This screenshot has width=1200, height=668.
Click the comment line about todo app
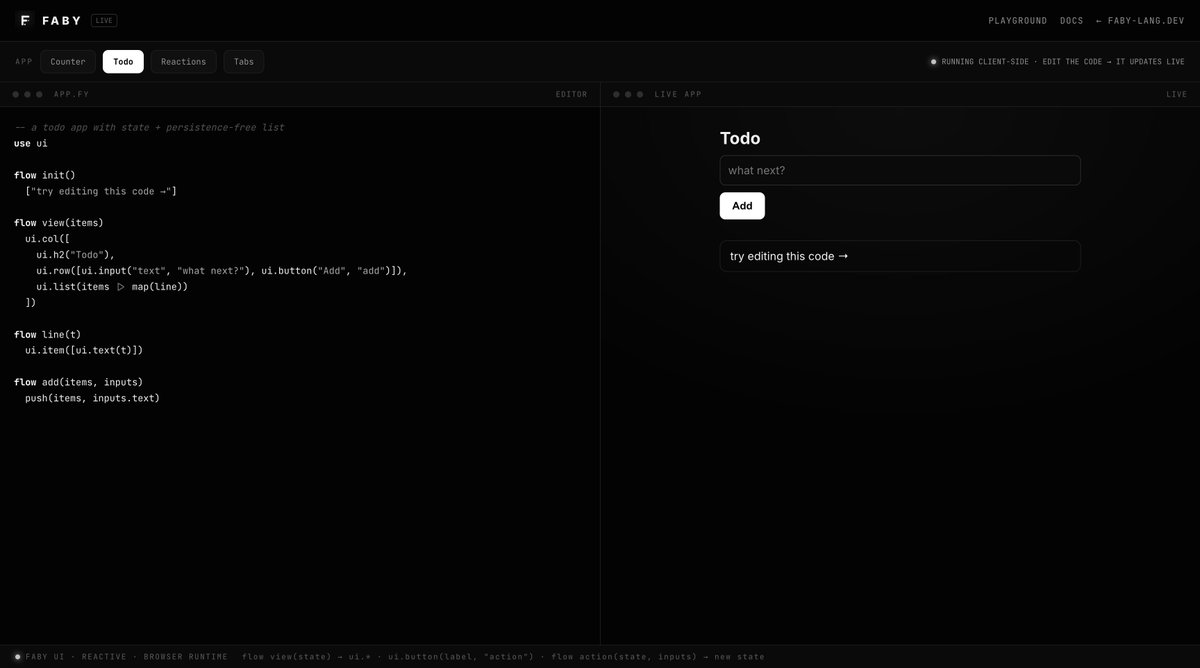pos(150,127)
